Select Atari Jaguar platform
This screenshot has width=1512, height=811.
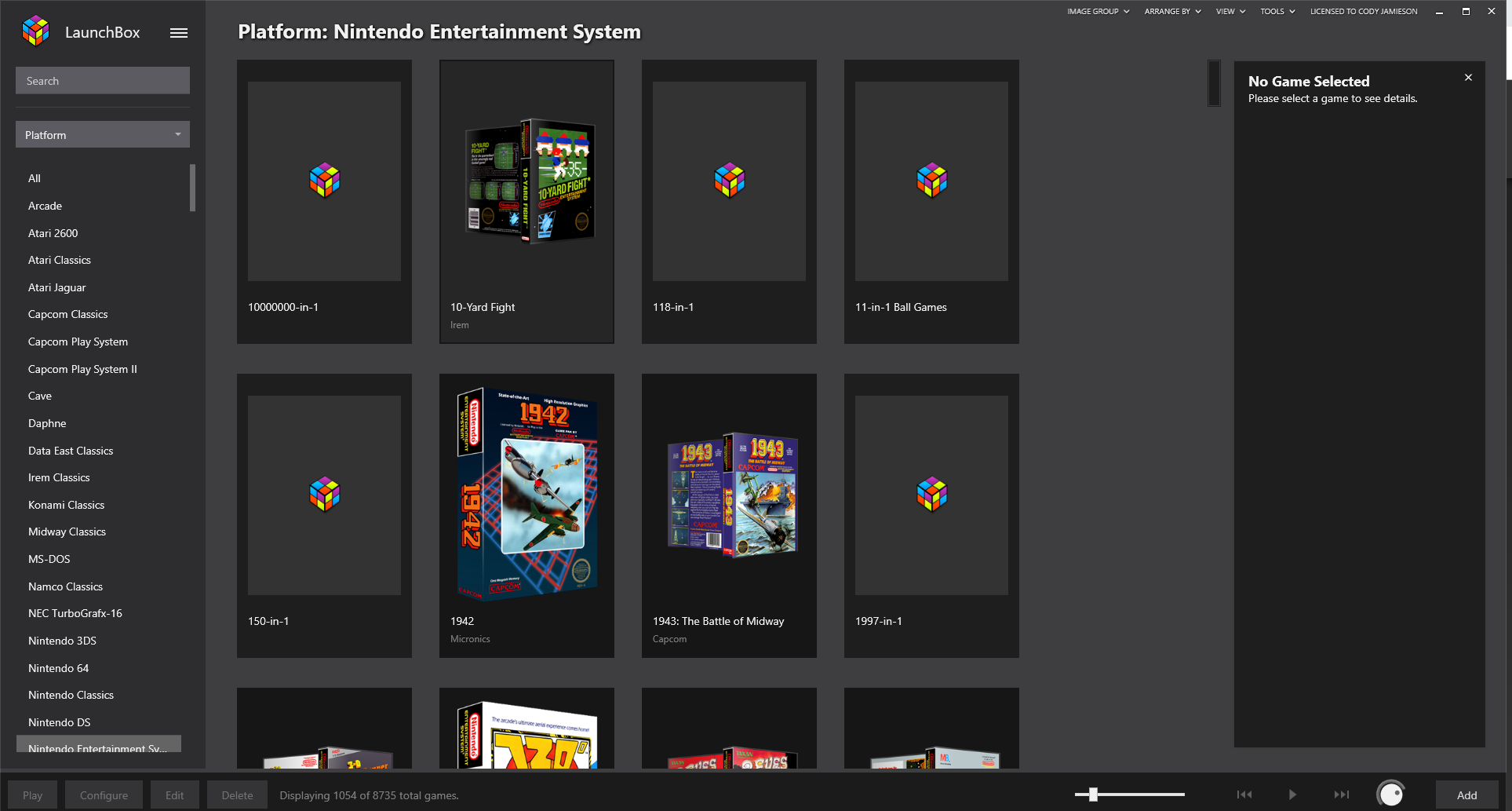tap(57, 287)
